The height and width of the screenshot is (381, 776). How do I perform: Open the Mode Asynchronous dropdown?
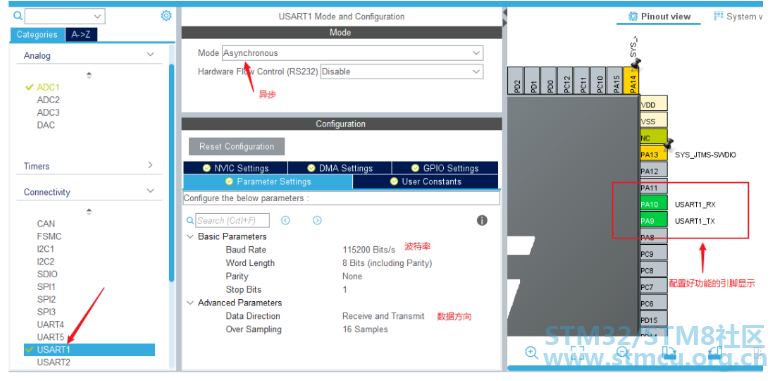point(352,53)
